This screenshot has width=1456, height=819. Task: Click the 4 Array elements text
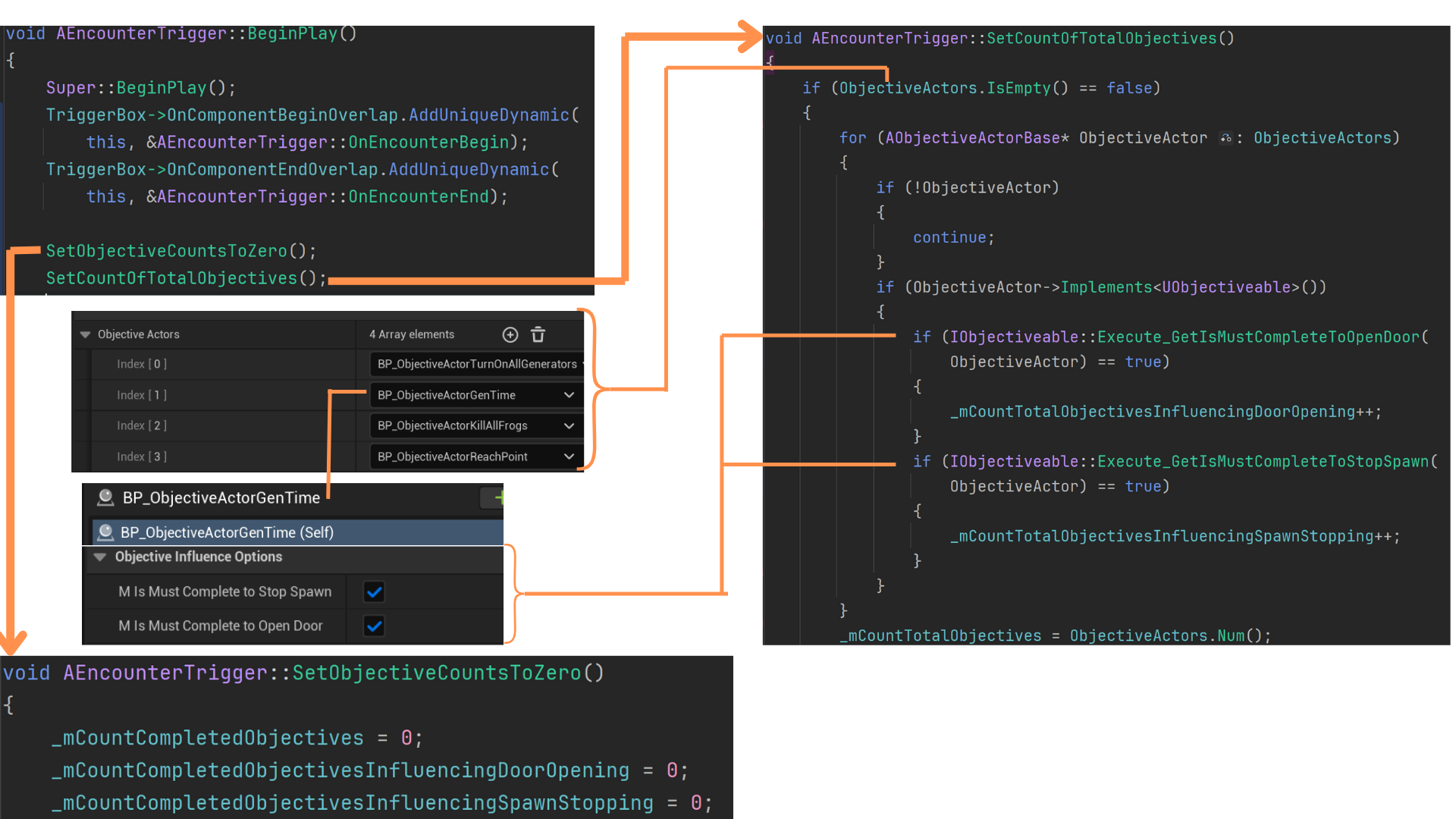[412, 334]
